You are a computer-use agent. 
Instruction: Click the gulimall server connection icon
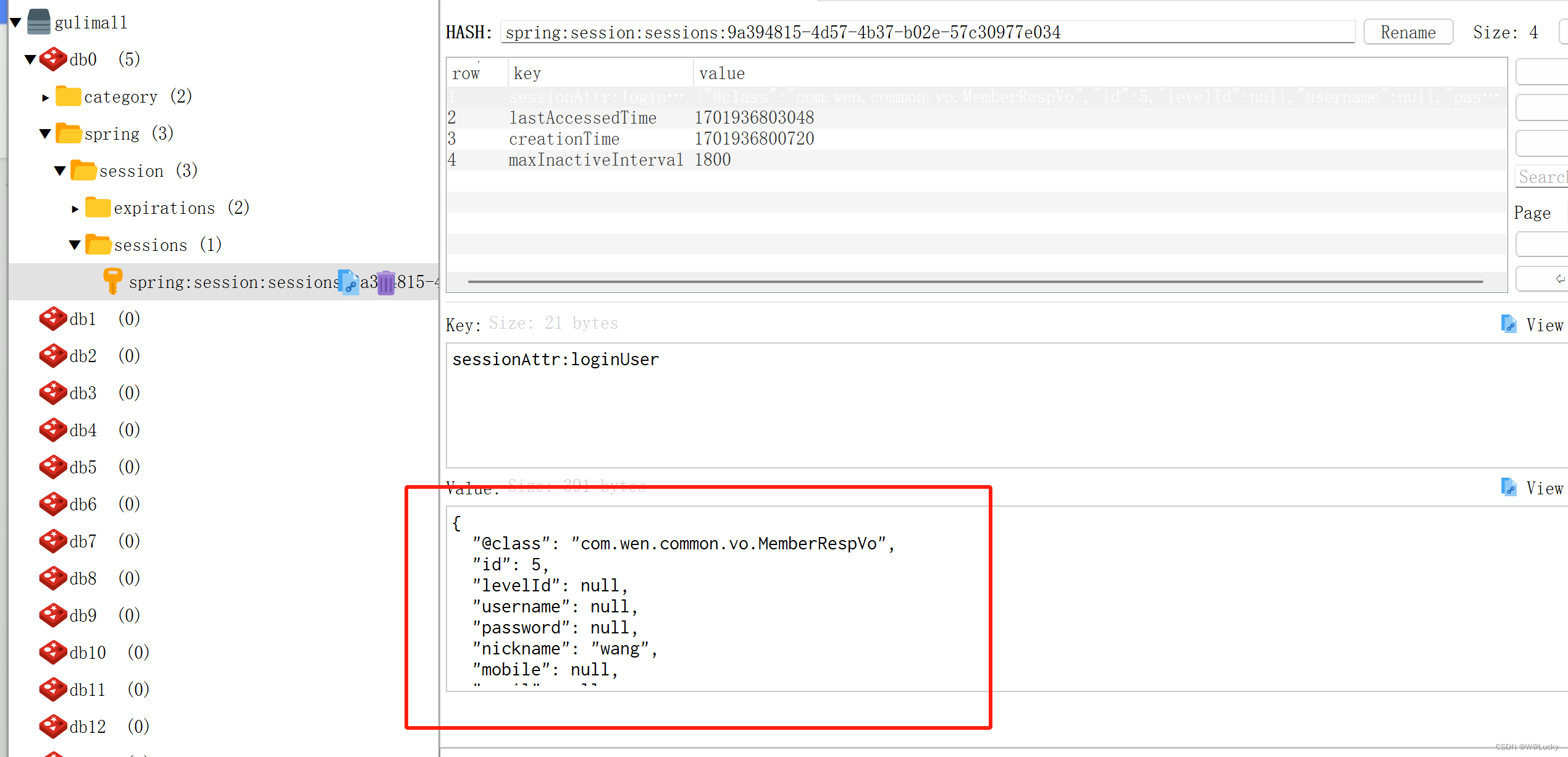point(39,22)
